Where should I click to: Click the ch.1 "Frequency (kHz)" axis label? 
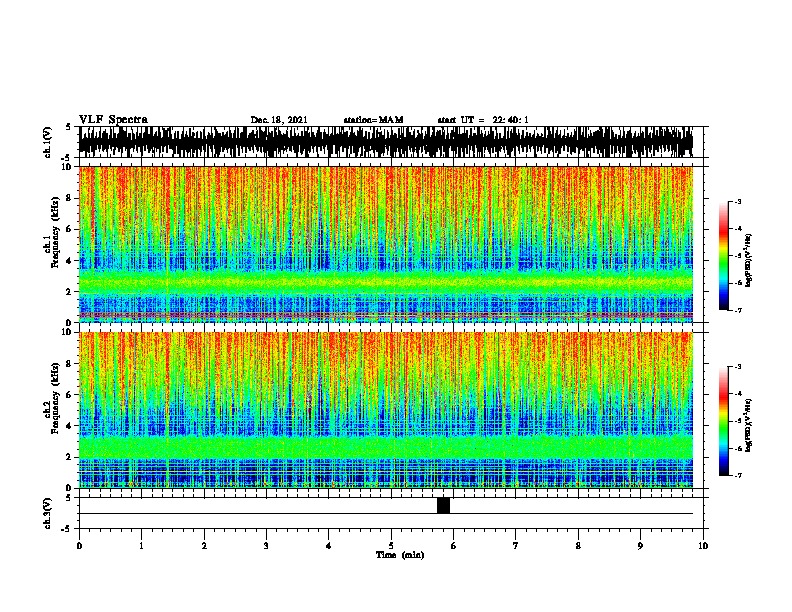tap(55, 233)
